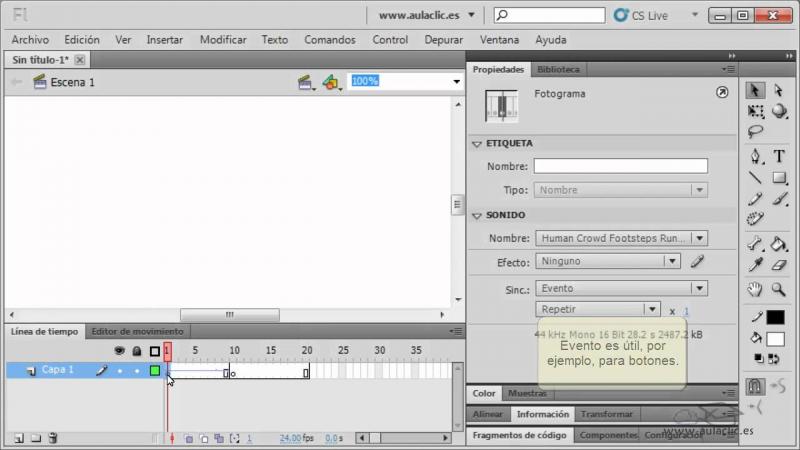800x450 pixels.
Task: Toggle outline color box for Capa 1
Action: pyautogui.click(x=155, y=371)
